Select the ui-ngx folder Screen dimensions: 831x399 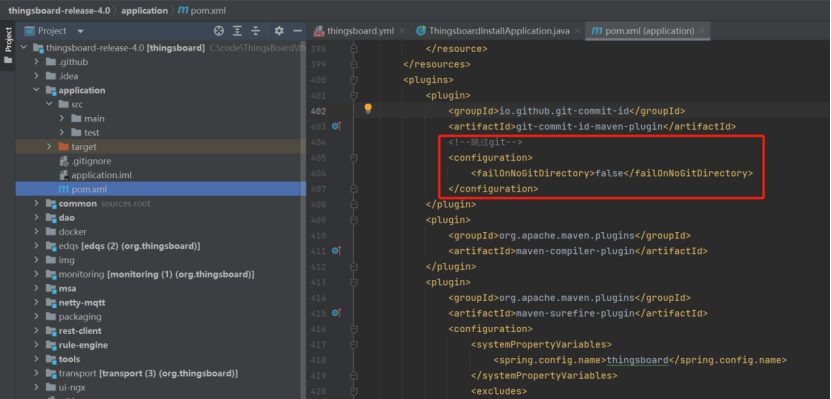click(x=161, y=387)
